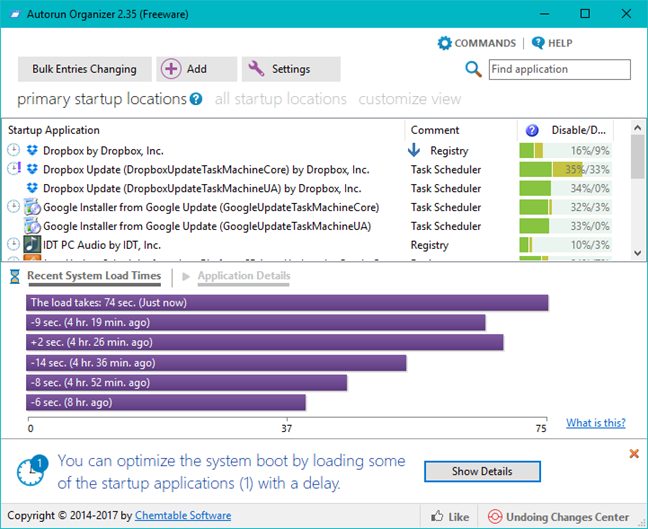
Task: Click Startup Application column header
Action: (54, 130)
